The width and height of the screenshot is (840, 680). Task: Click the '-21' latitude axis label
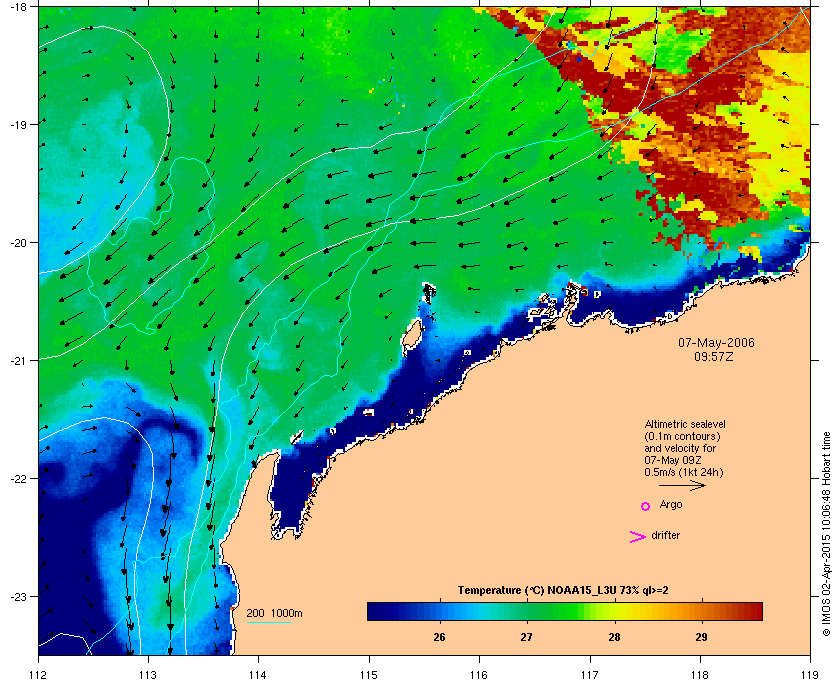18,360
